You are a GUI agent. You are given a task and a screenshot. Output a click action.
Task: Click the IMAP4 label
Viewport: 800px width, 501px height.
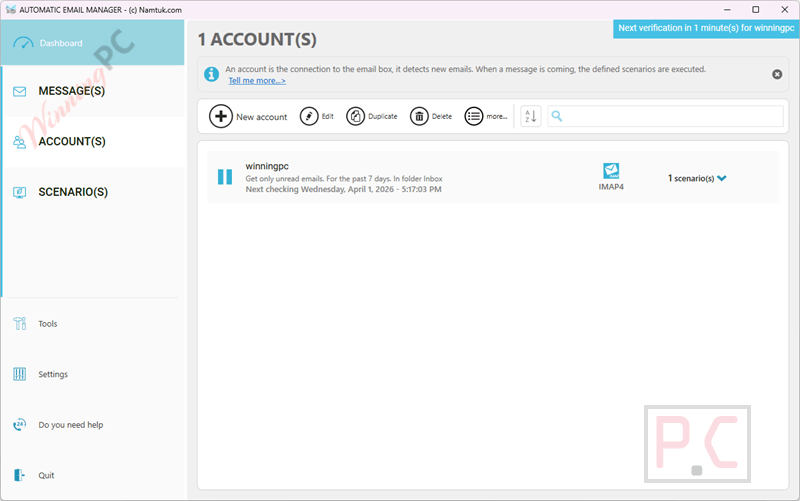[611, 187]
